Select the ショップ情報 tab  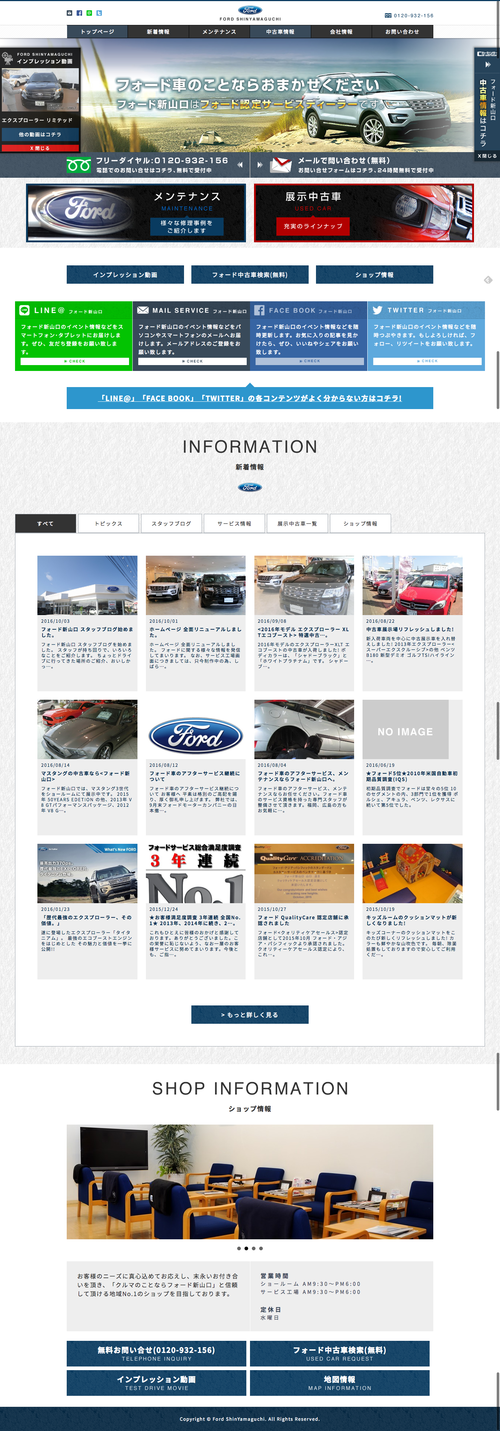359,523
